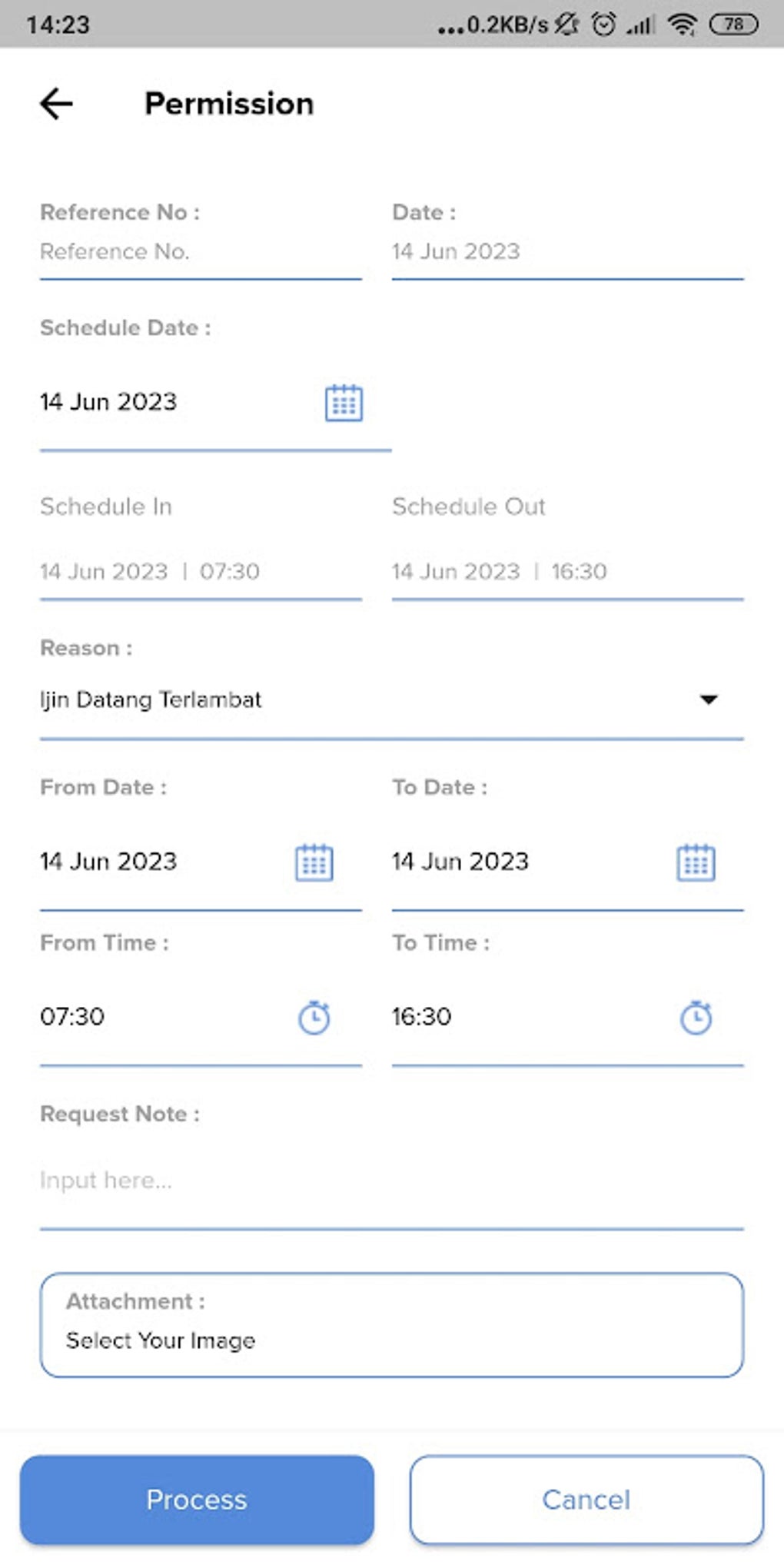Tap the battery indicator in status bar
The width and height of the screenshot is (784, 1568).
pyautogui.click(x=733, y=25)
